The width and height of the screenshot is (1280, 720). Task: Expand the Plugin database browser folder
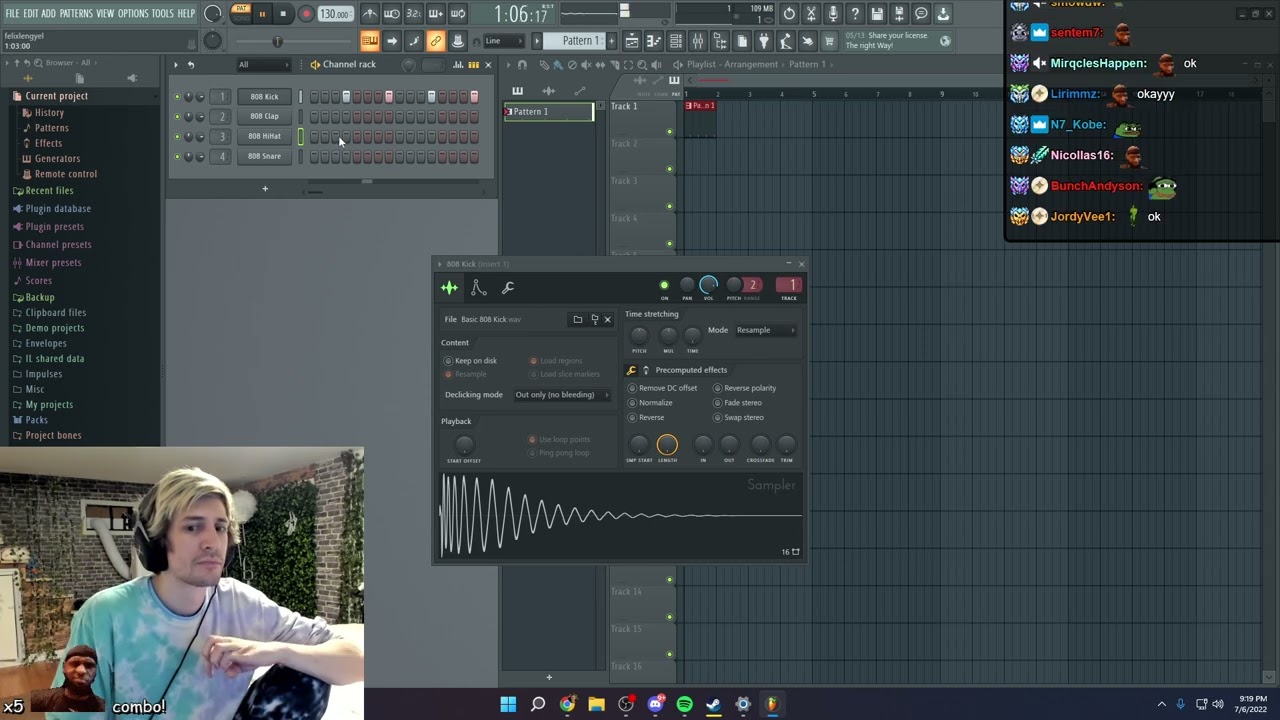click(x=58, y=209)
